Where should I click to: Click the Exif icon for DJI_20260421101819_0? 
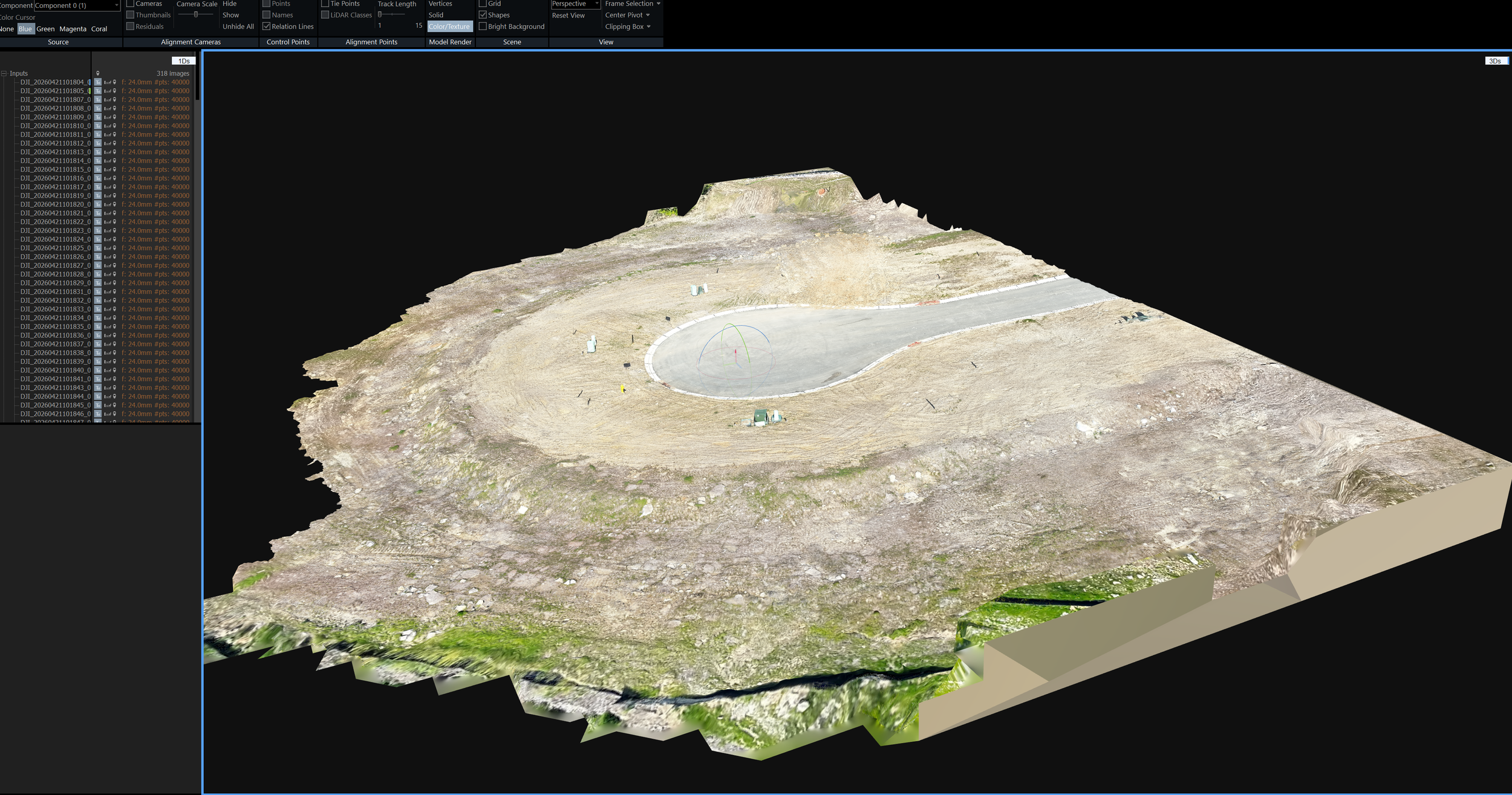(107, 196)
